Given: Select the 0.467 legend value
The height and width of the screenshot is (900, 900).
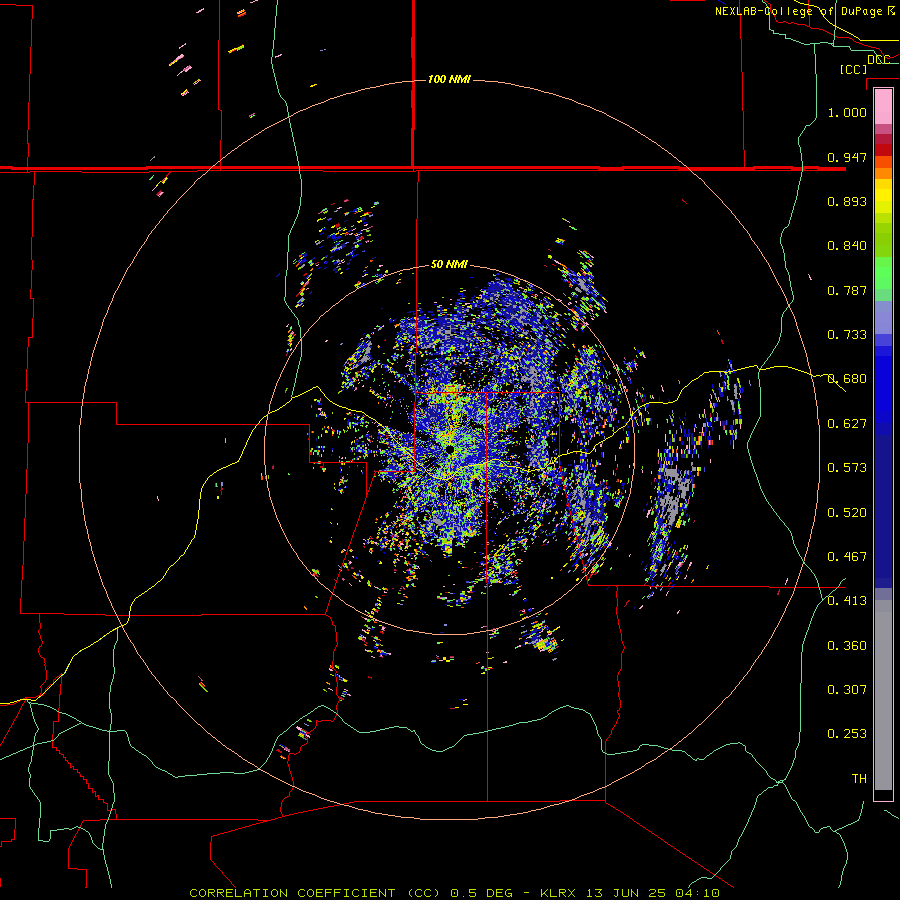Looking at the screenshot, I should pyautogui.click(x=847, y=557).
